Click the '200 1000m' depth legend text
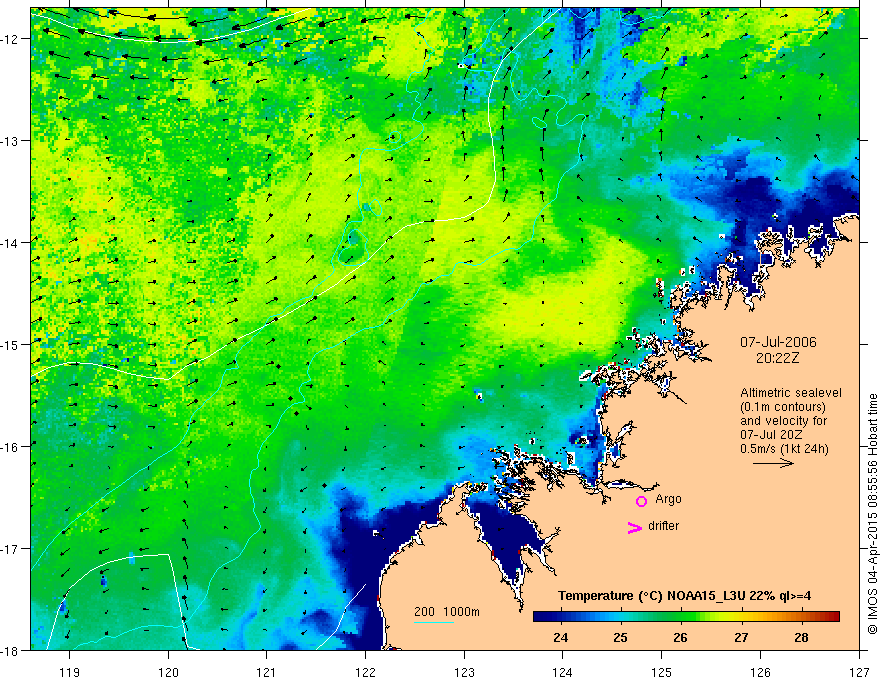This screenshot has height=680, width=880. point(447,612)
